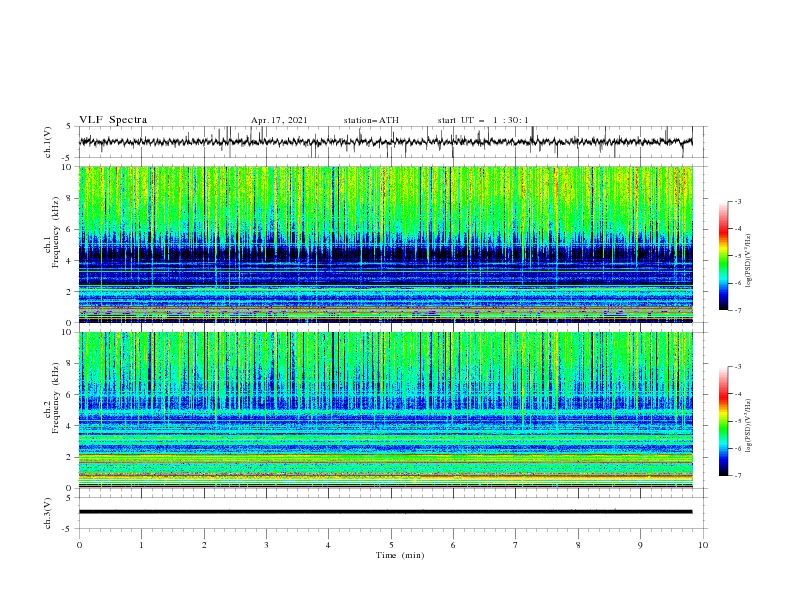Click the time axis tick label 1
792x612 pixels.
pyautogui.click(x=141, y=545)
